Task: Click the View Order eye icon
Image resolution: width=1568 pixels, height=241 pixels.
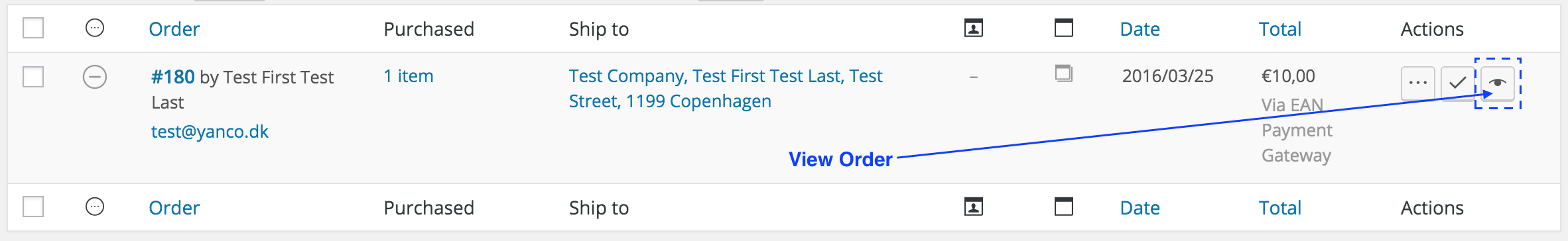Action: click(1498, 83)
